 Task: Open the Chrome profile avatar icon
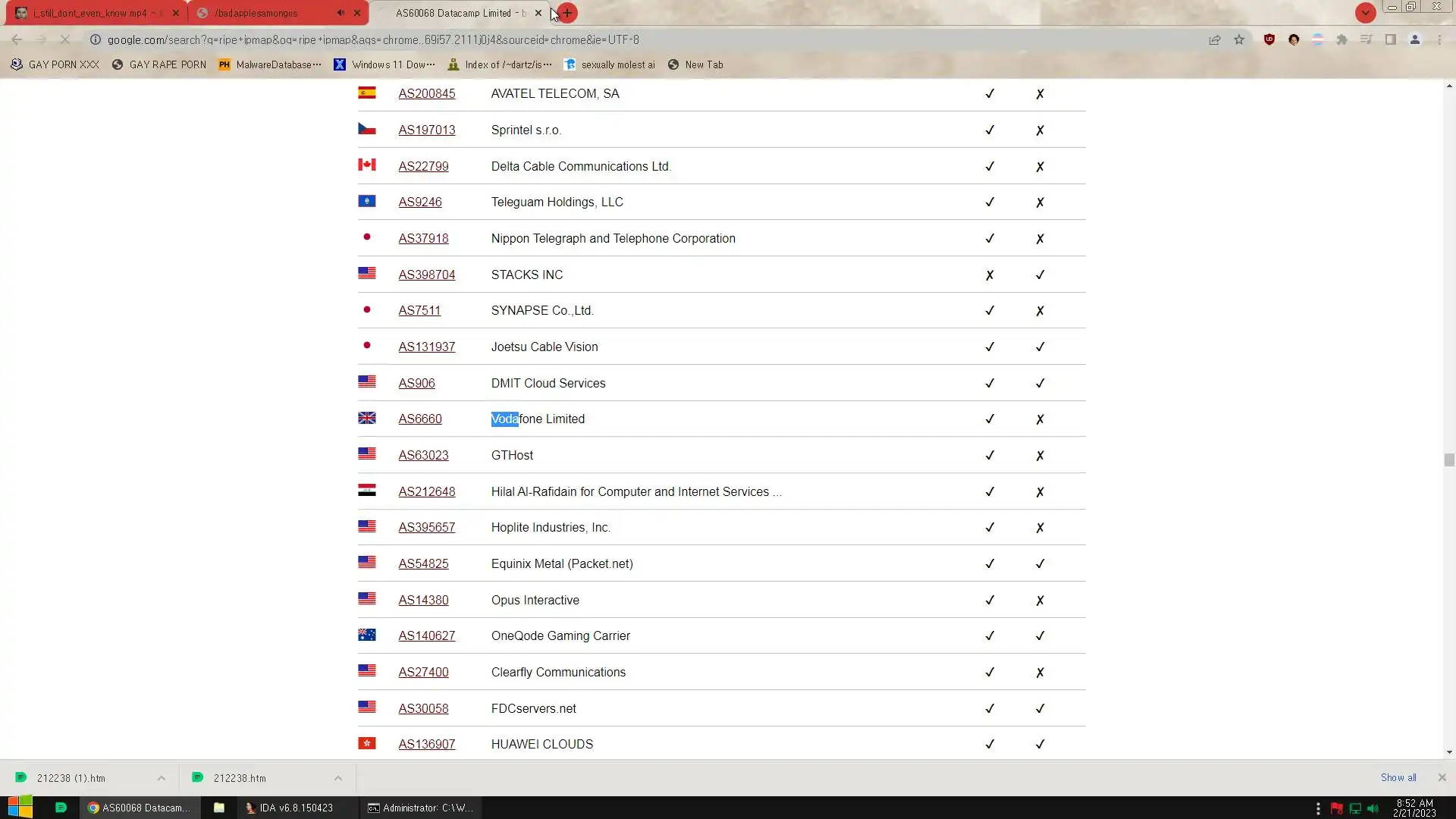[1414, 39]
